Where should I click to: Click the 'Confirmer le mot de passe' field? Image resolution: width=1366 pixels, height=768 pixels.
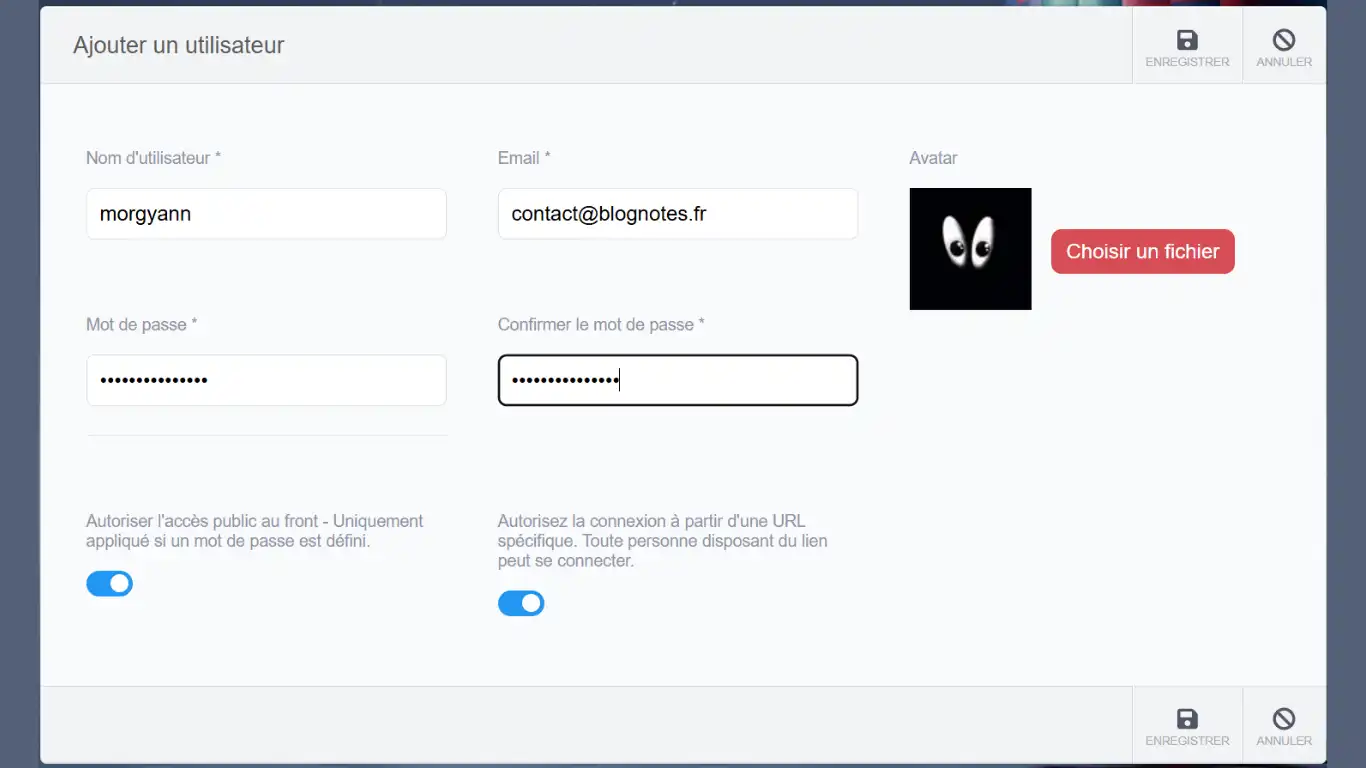click(677, 380)
